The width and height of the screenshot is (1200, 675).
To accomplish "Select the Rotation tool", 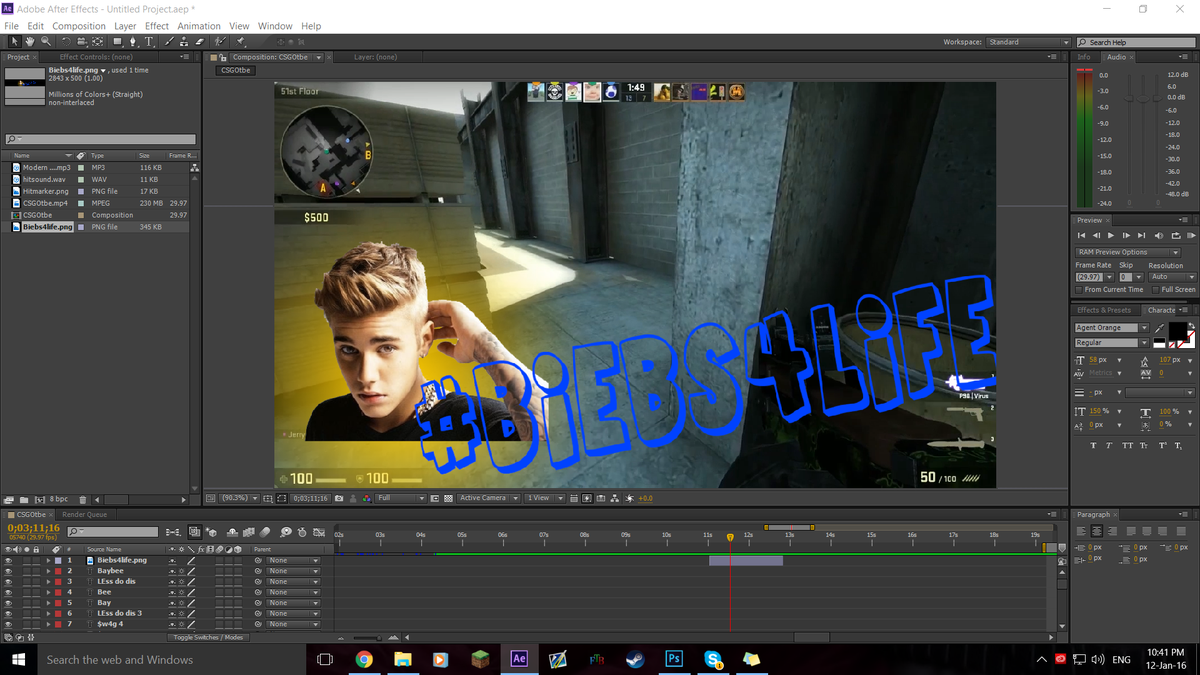I will click(x=66, y=42).
